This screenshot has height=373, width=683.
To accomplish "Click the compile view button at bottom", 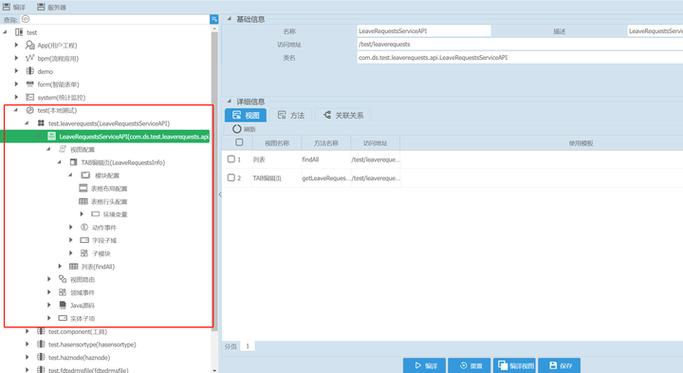I will click(515, 365).
